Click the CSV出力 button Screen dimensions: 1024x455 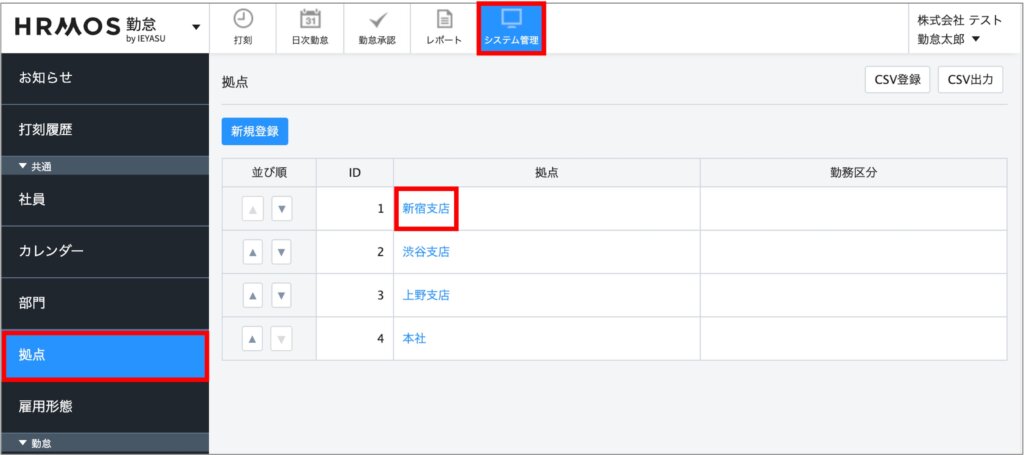970,80
